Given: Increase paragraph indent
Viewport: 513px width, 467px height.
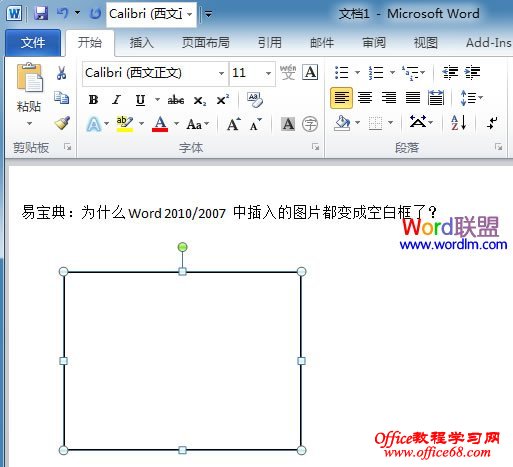Looking at the screenshot, I should pos(473,72).
